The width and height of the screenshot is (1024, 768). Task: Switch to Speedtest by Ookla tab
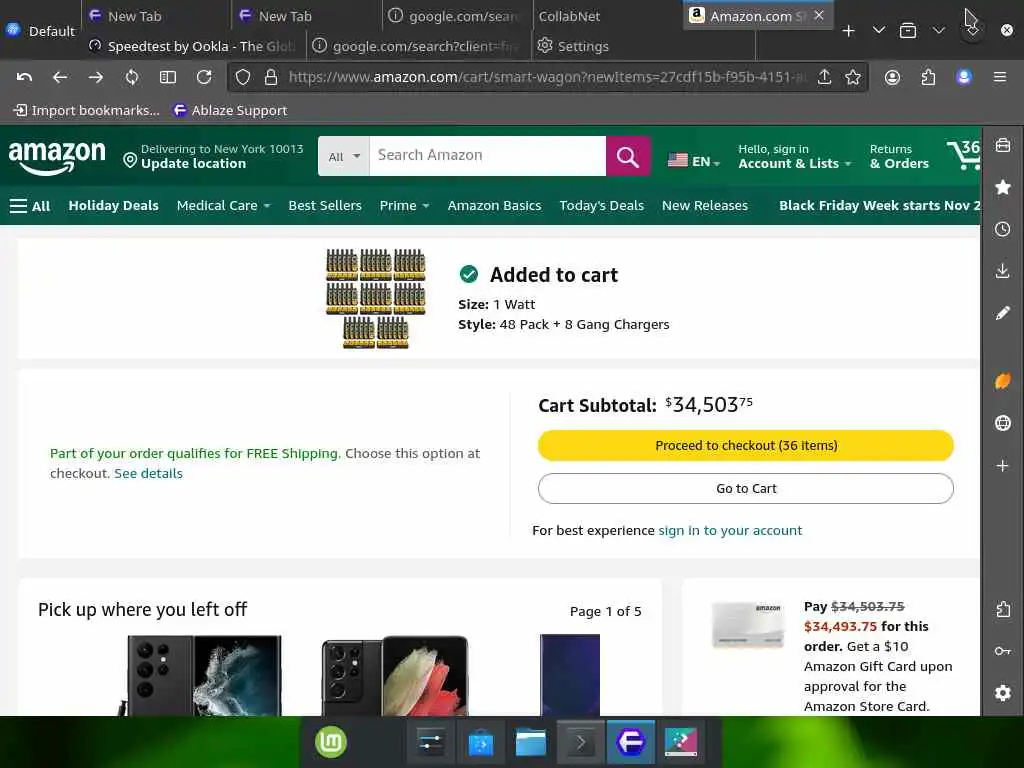[x=193, y=46]
